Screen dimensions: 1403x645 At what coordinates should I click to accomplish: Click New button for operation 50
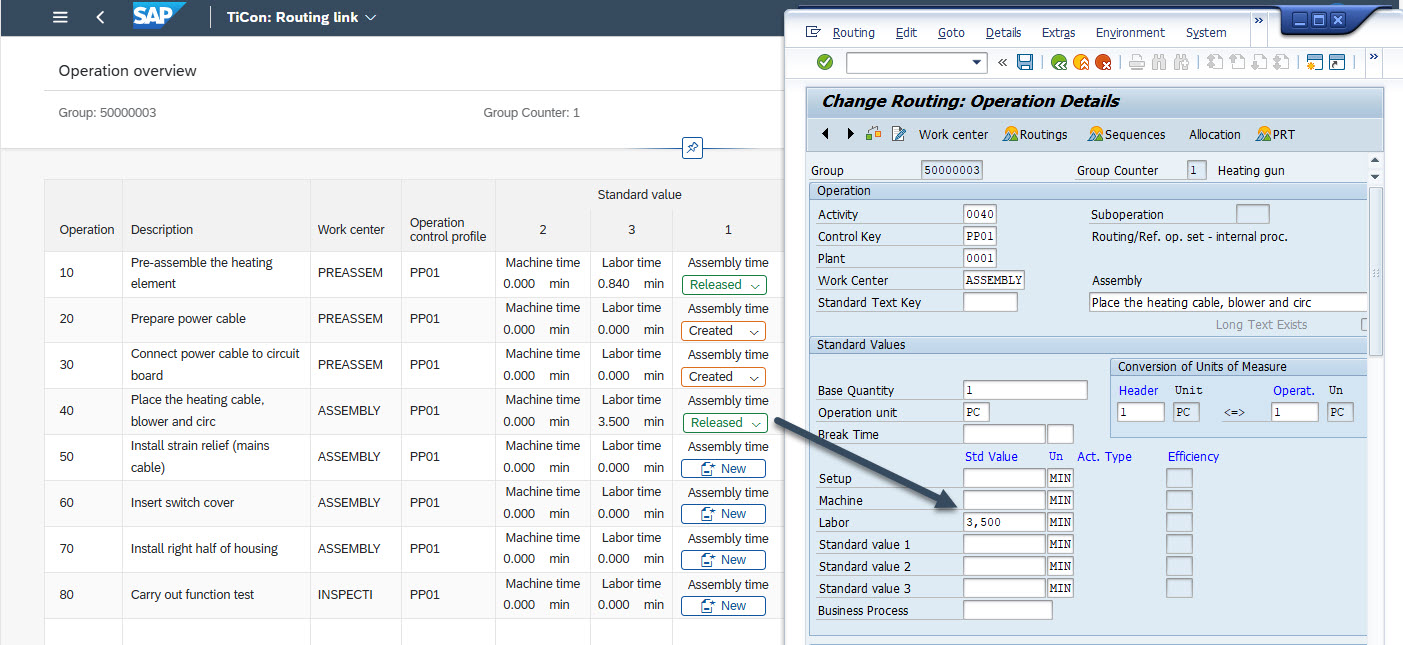tap(723, 468)
